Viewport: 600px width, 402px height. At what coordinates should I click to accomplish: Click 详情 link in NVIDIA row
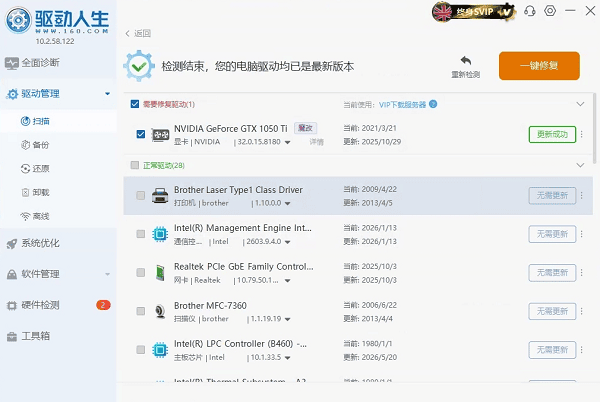coord(316,142)
